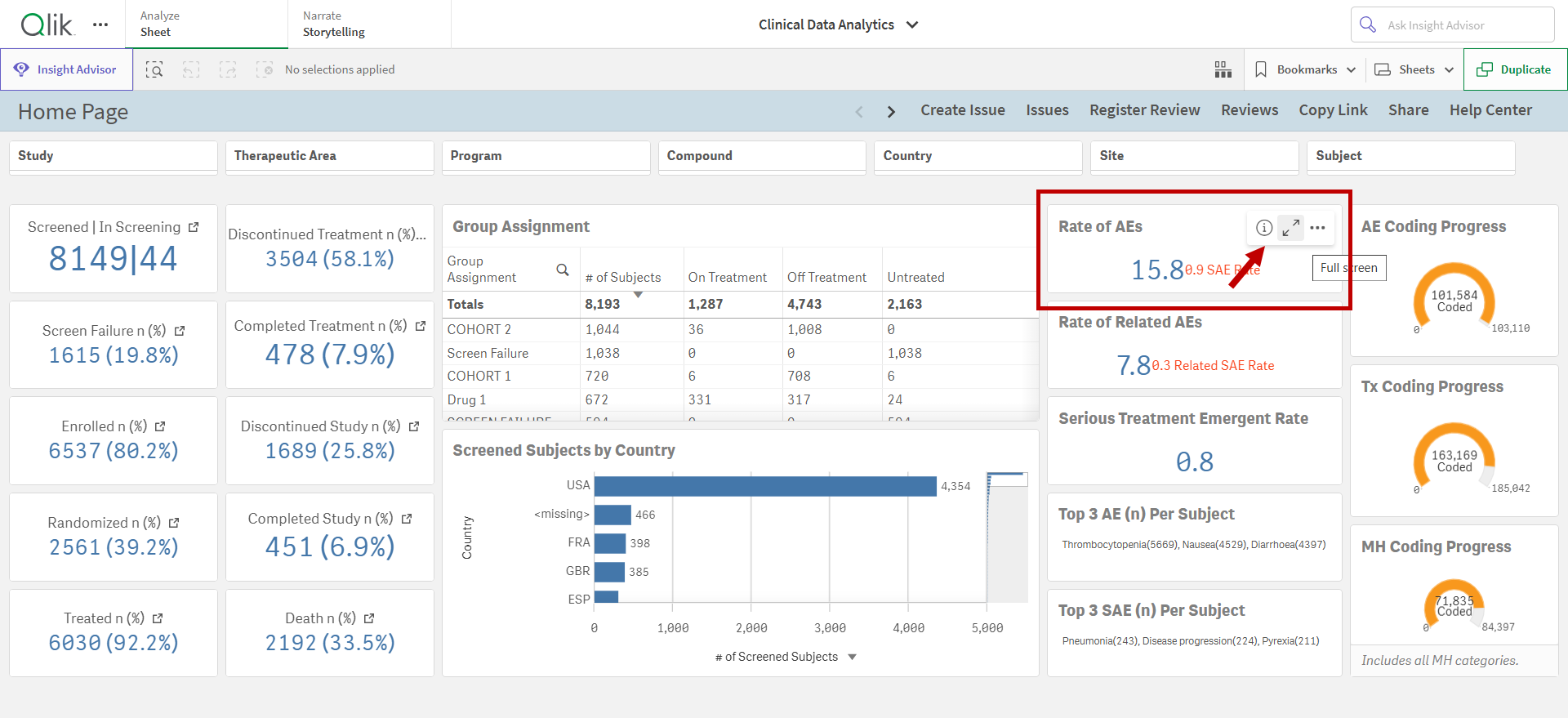The width and height of the screenshot is (1568, 718).
Task: Click the Create Issue link
Action: (x=963, y=110)
